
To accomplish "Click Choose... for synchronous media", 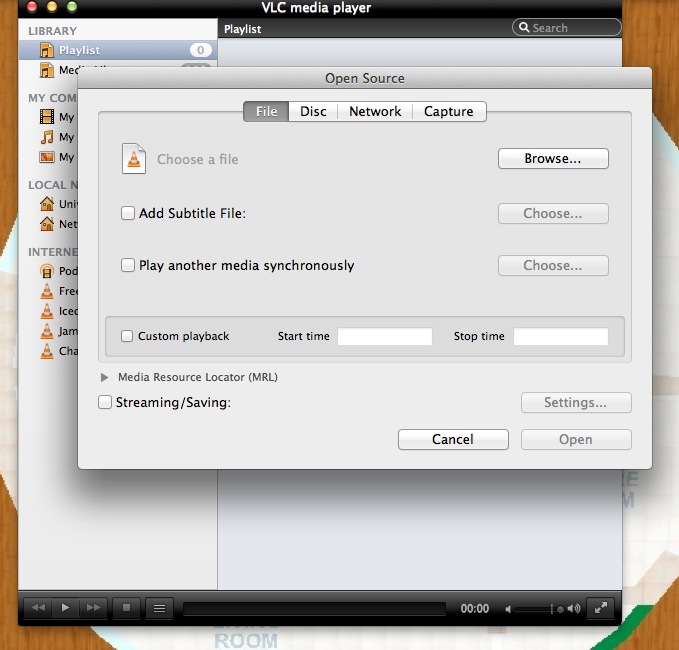I will point(553,265).
